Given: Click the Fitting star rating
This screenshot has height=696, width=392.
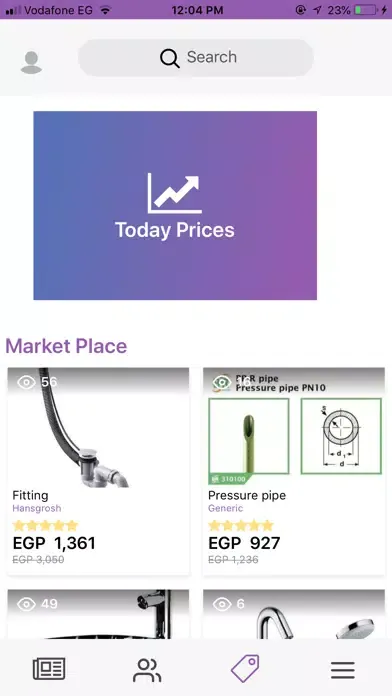Looking at the screenshot, I should [x=45, y=526].
